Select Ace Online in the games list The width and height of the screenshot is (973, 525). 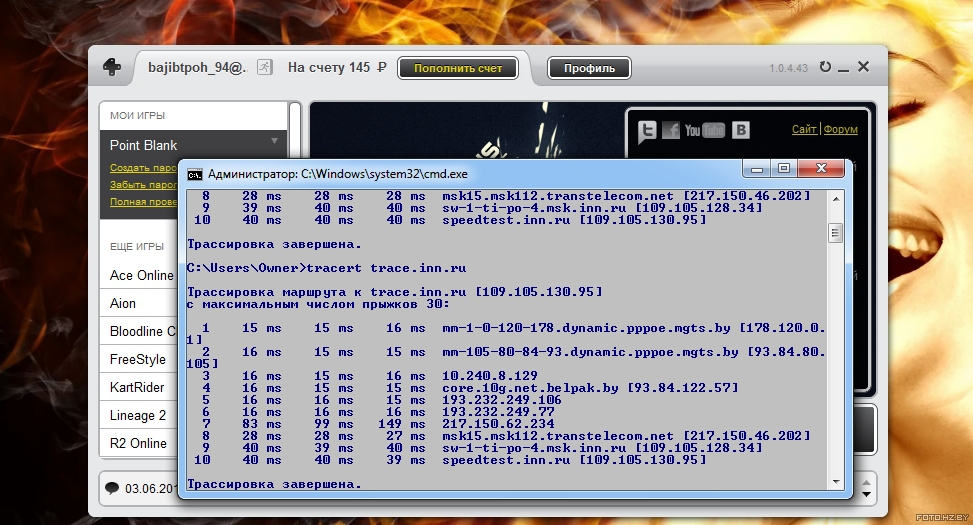141,275
